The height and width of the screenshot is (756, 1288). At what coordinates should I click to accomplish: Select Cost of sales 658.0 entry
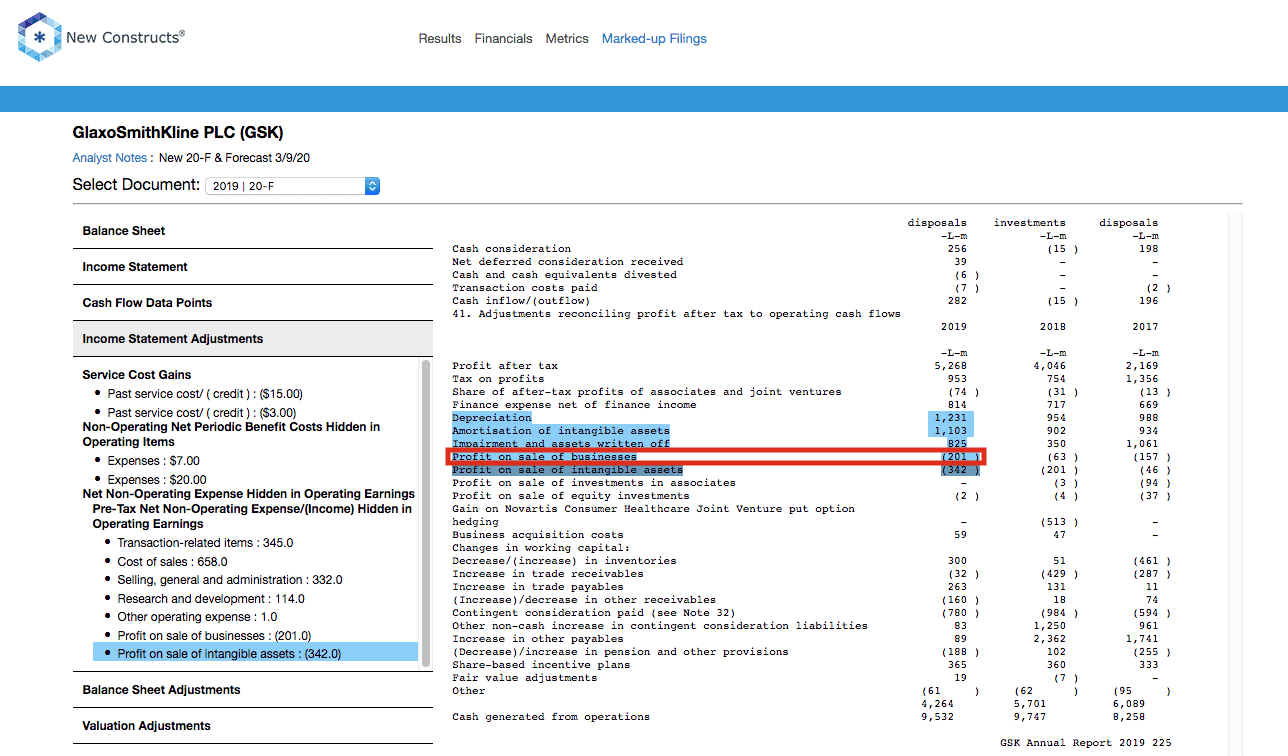tap(172, 562)
